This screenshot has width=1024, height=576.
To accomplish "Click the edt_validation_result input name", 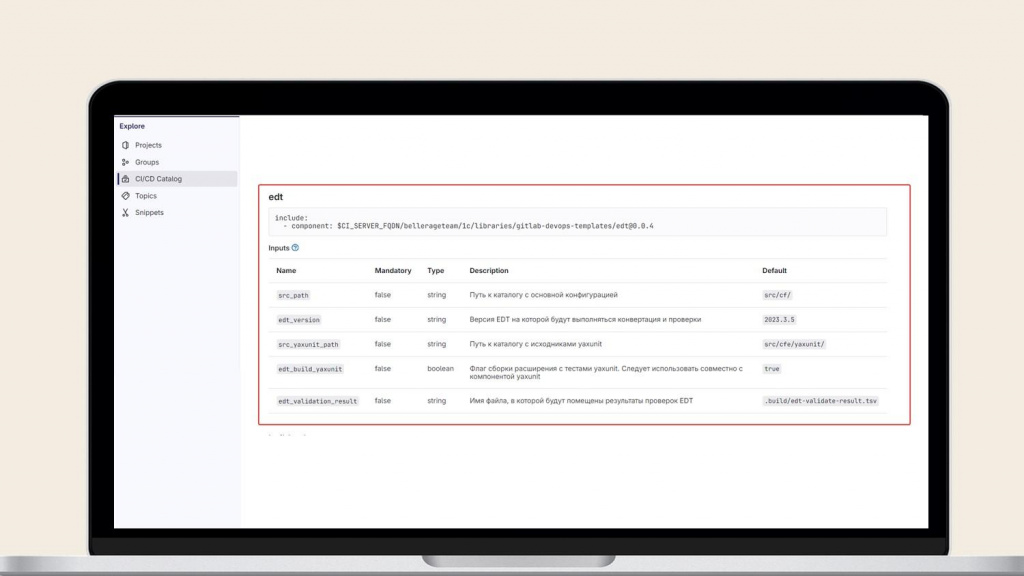I will 317,401.
